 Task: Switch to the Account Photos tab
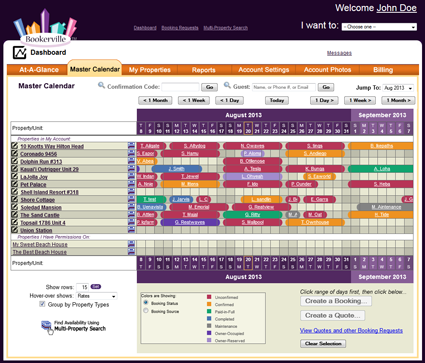[x=327, y=70]
